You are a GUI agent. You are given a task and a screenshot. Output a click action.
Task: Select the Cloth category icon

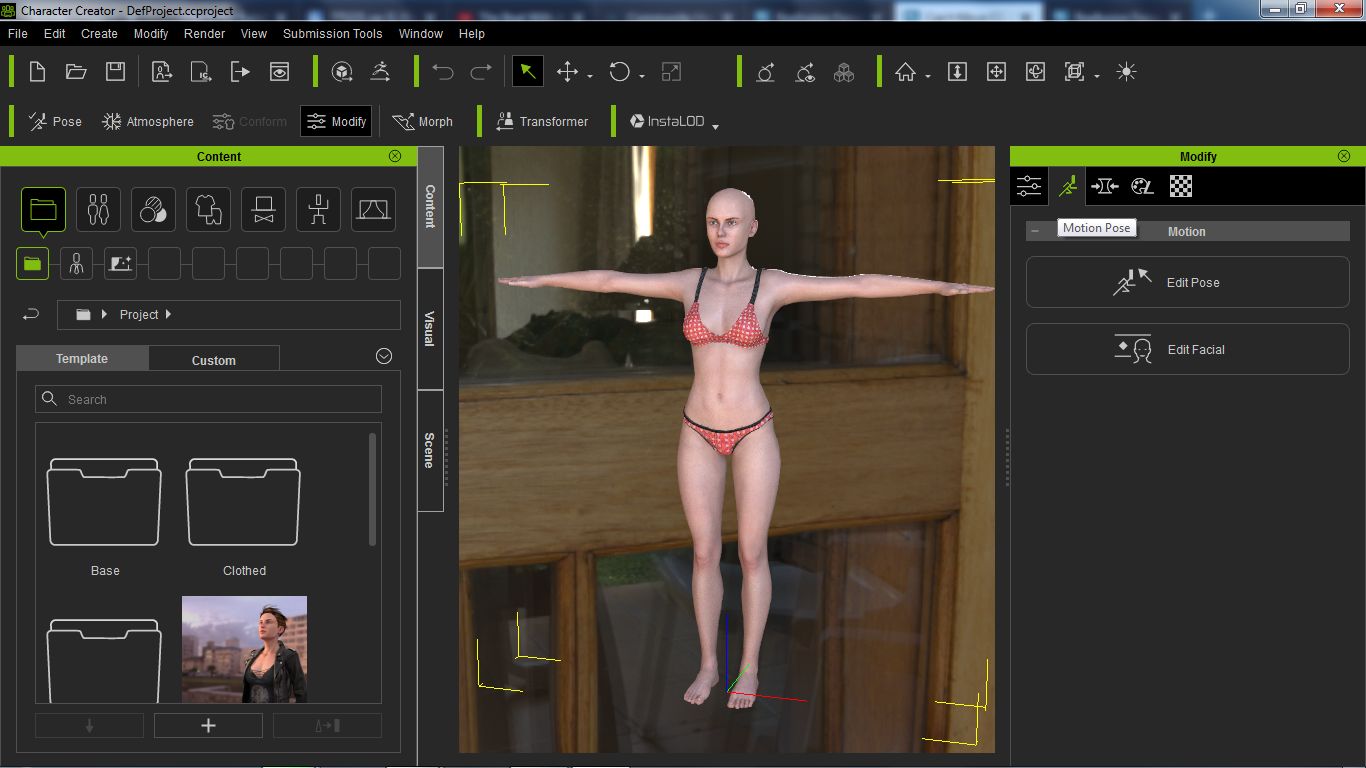click(x=208, y=210)
